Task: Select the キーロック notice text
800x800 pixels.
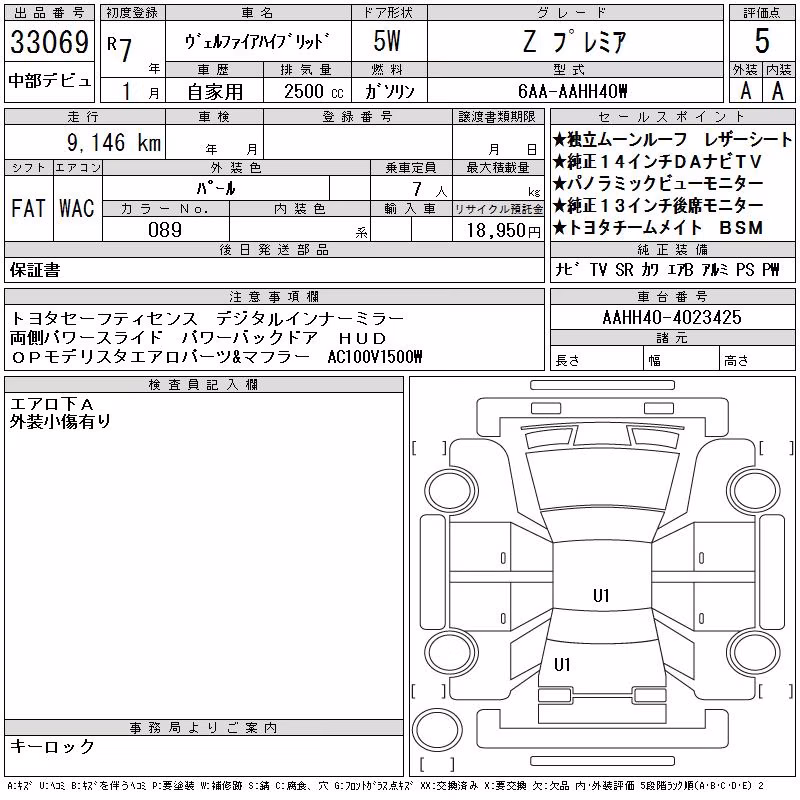Action: click(52, 746)
